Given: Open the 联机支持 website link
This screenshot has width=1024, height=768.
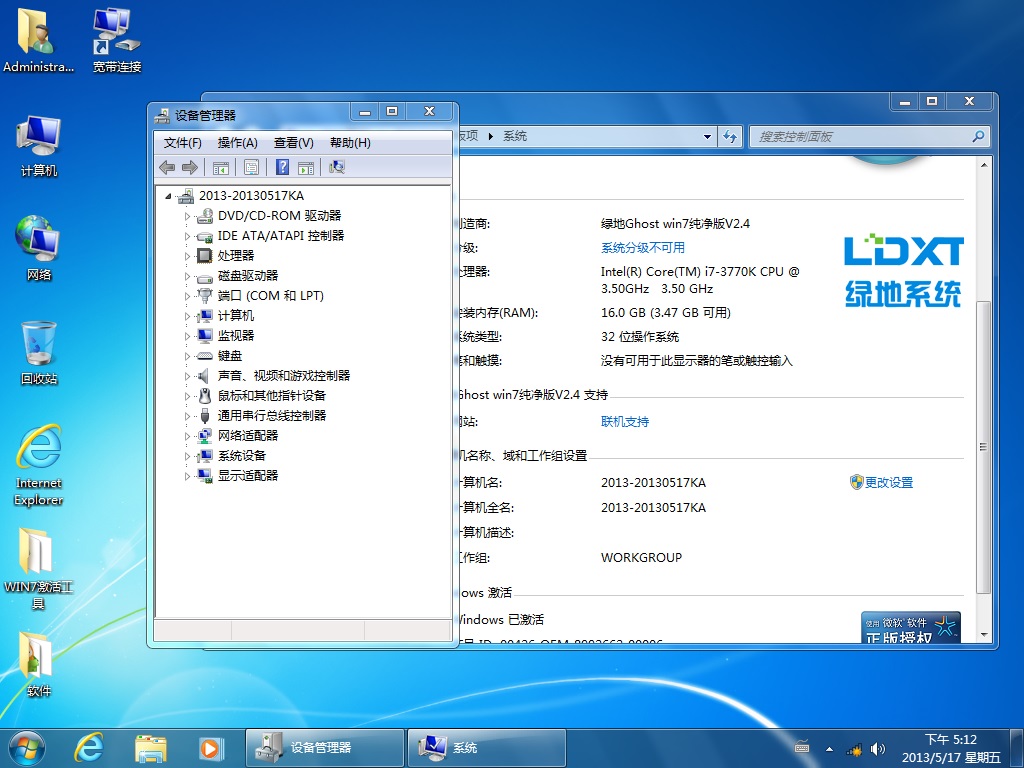Looking at the screenshot, I should (x=625, y=422).
